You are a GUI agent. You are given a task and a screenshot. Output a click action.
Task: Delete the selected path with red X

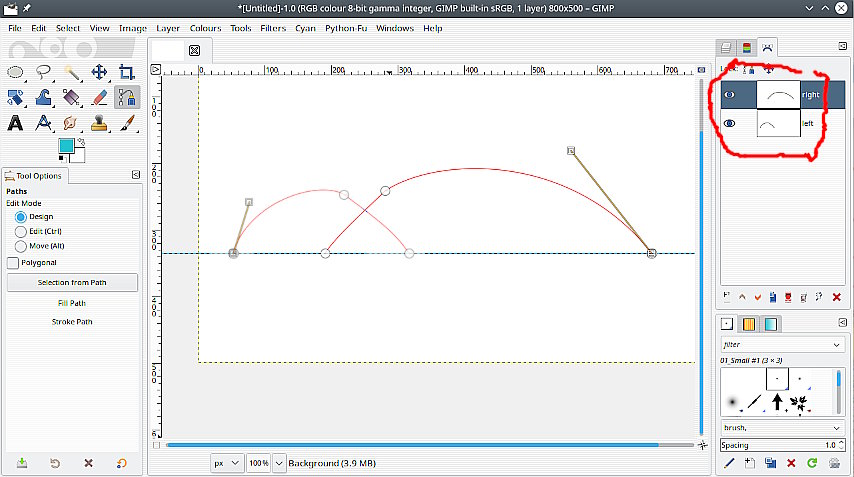coord(836,297)
